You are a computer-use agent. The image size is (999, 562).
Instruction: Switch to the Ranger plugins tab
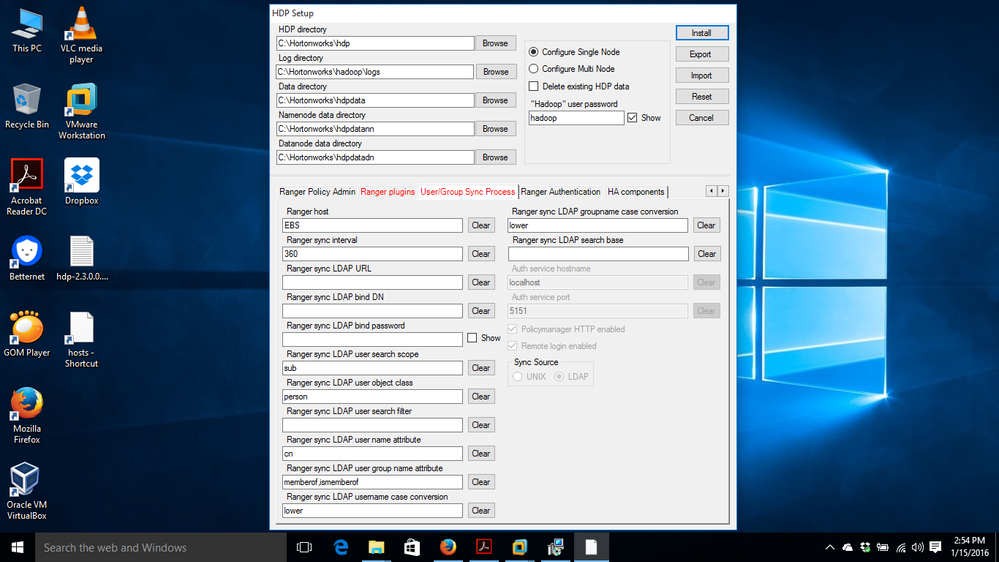pos(387,192)
